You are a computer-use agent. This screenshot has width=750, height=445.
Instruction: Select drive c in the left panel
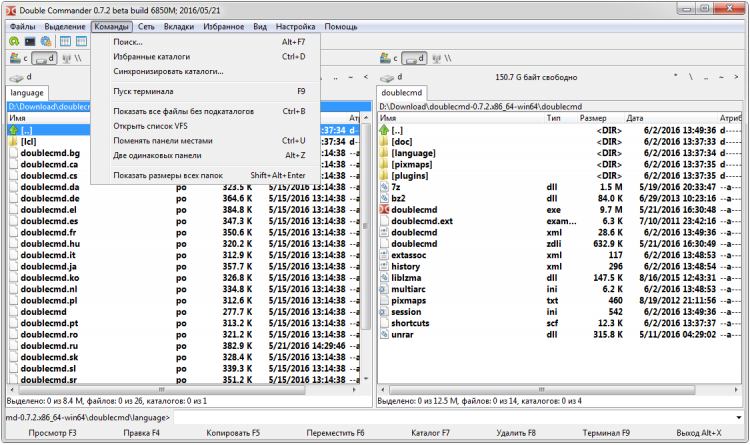click(x=19, y=58)
